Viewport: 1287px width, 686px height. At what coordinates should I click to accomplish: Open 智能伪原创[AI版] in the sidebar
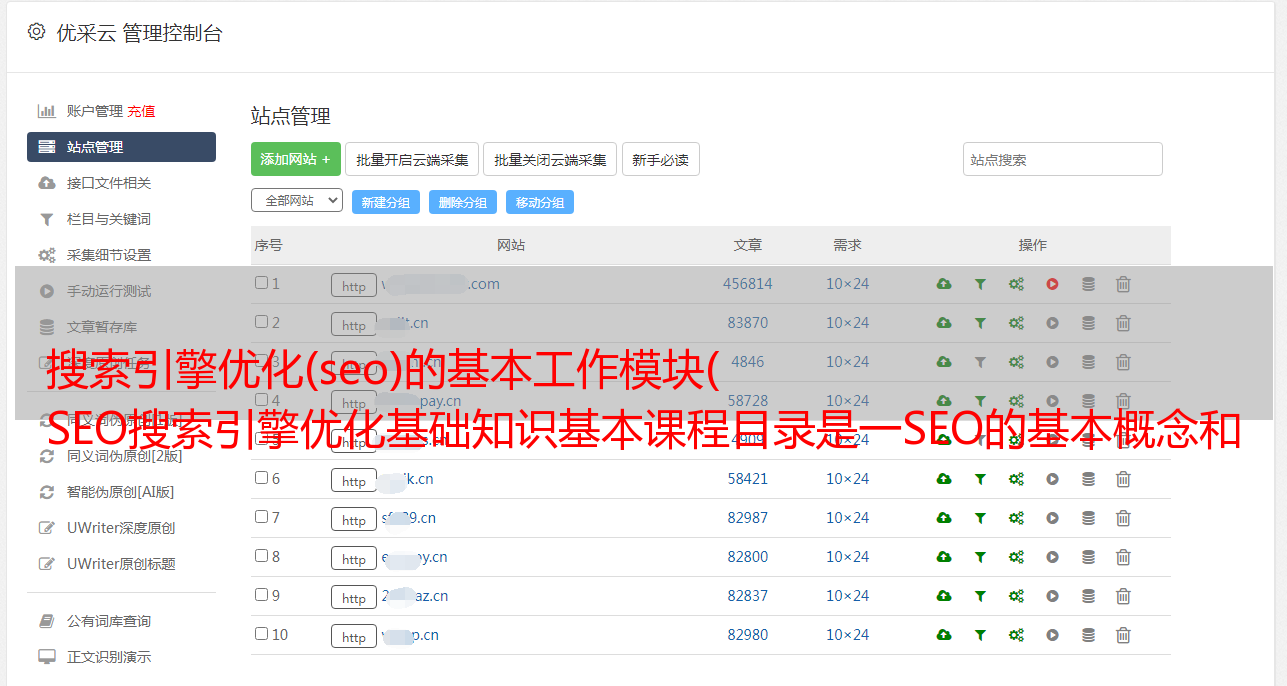121,492
